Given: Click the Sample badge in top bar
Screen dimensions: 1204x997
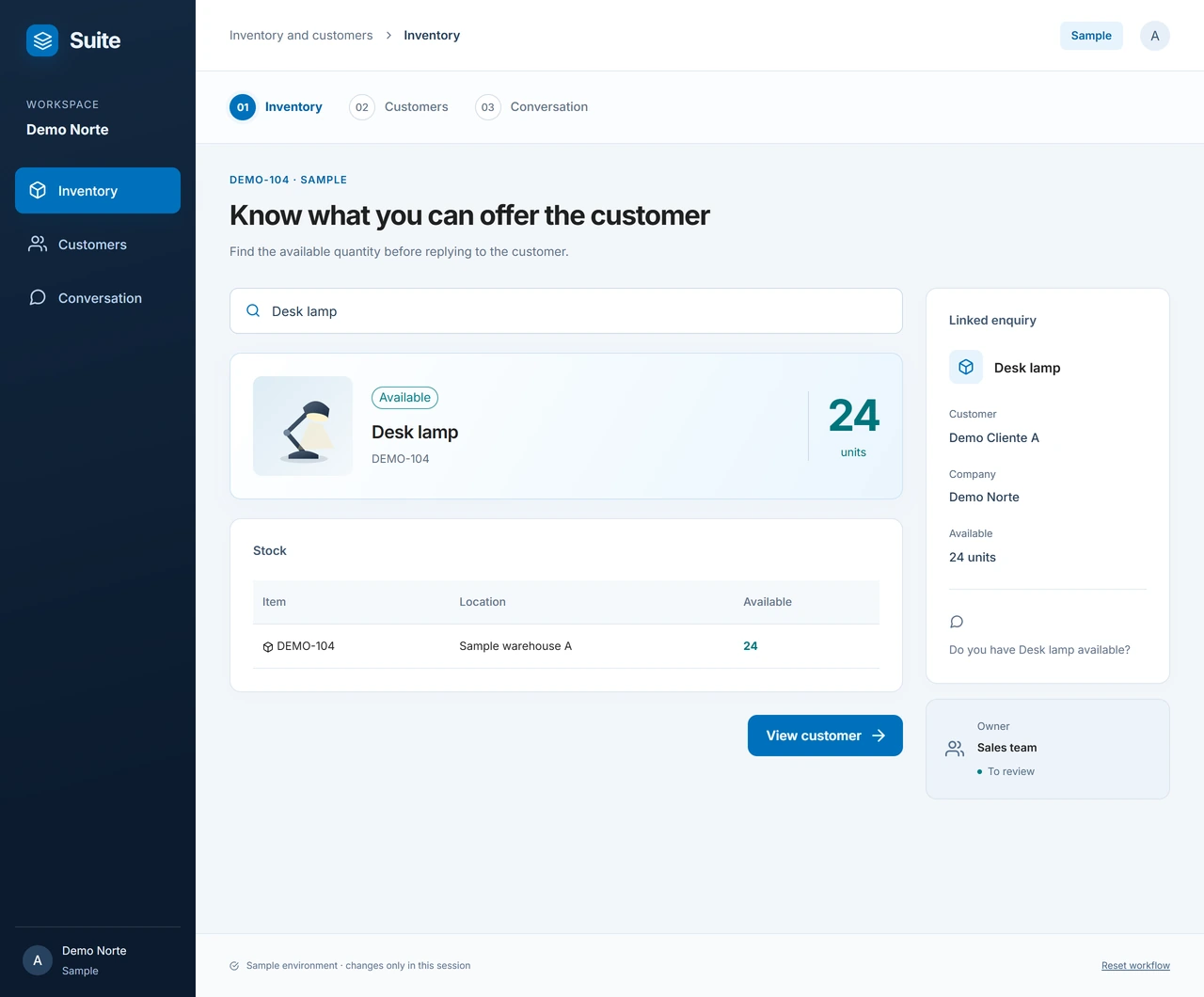Looking at the screenshot, I should point(1091,36).
